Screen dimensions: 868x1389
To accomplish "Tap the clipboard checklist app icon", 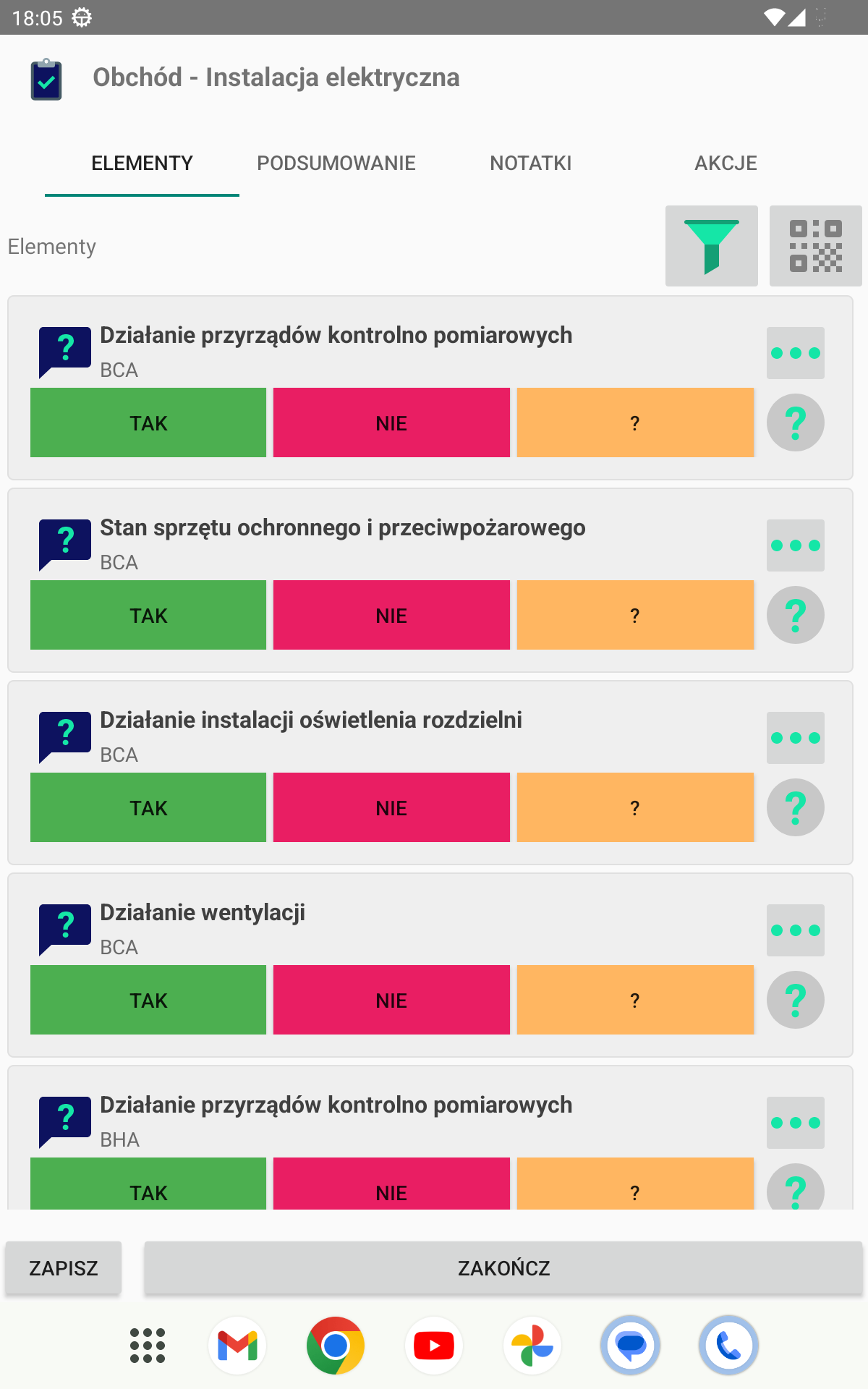I will click(x=46, y=79).
